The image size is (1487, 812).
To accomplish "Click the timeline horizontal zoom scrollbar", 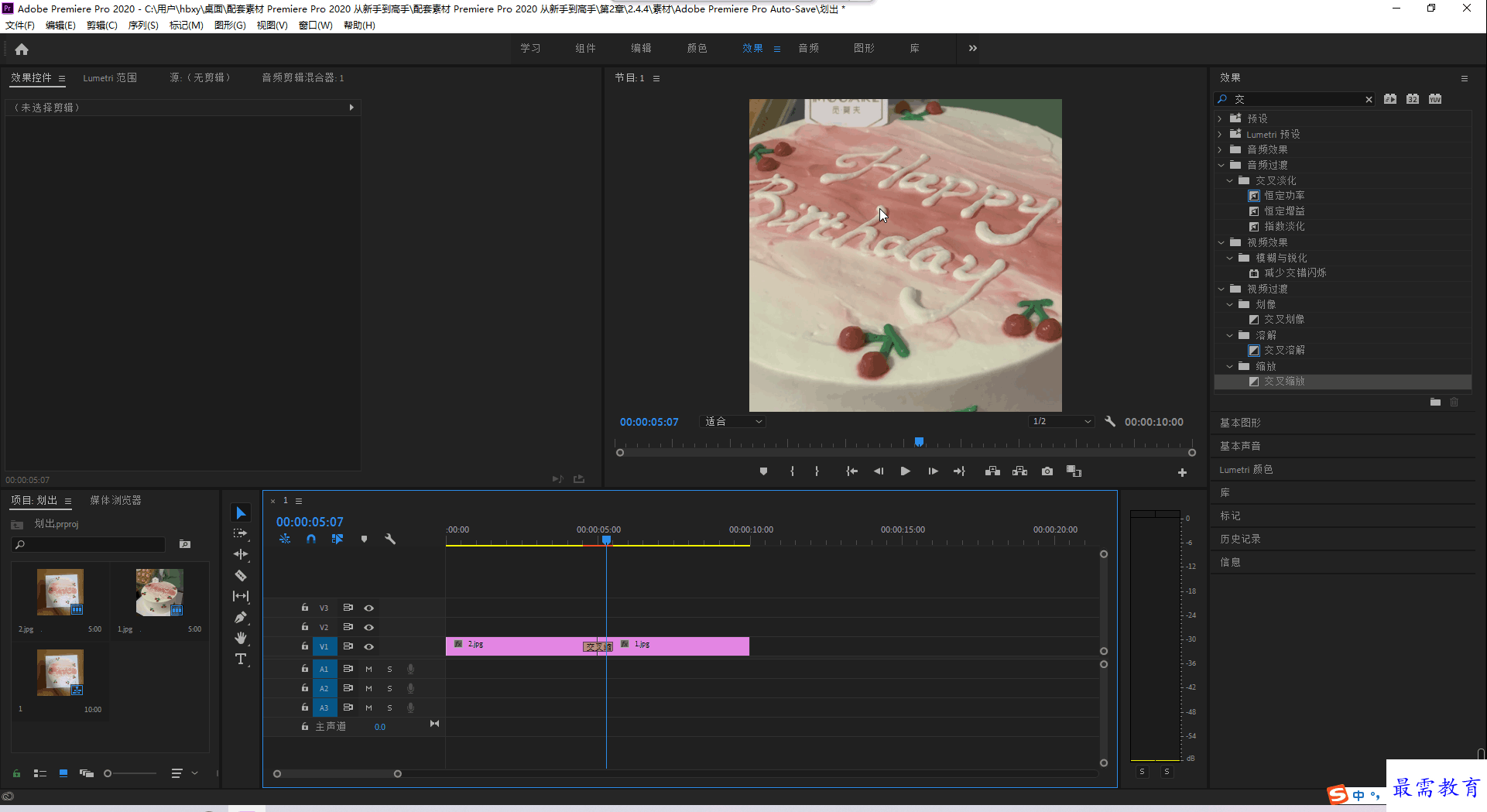I will tap(337, 773).
